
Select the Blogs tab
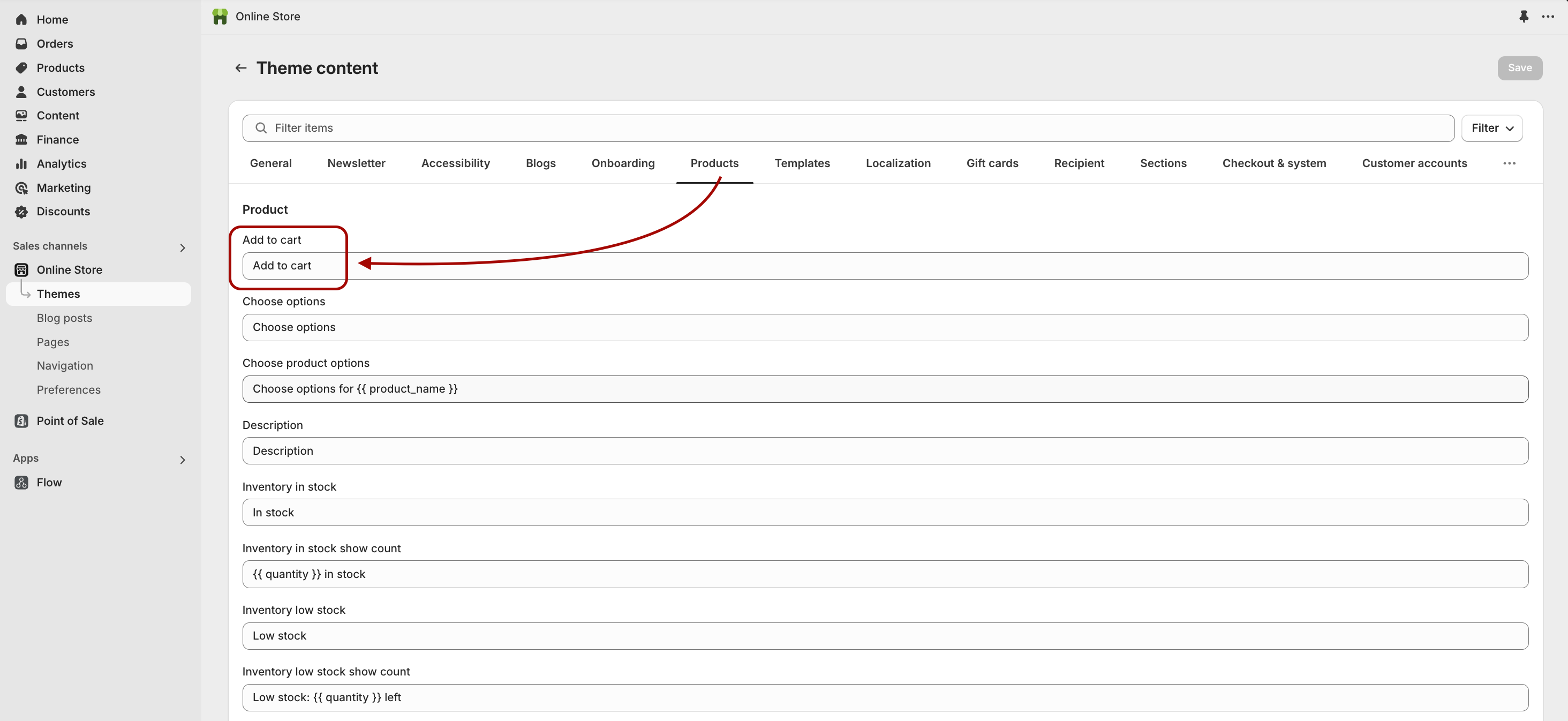pyautogui.click(x=540, y=163)
